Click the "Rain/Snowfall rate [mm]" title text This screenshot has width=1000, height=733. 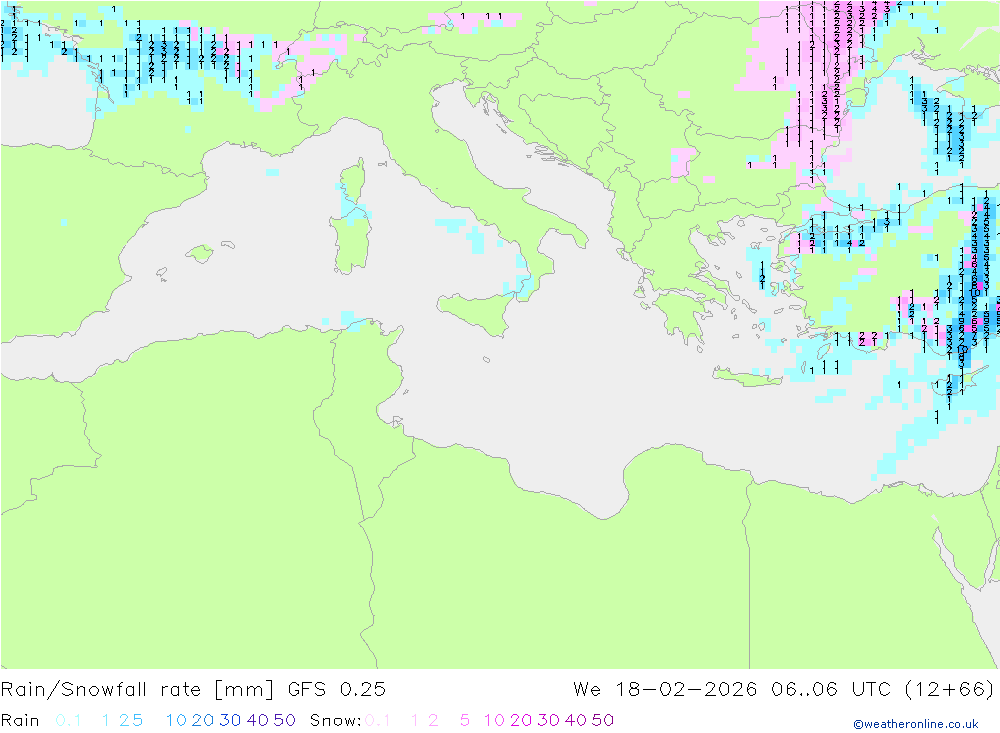tap(137, 690)
